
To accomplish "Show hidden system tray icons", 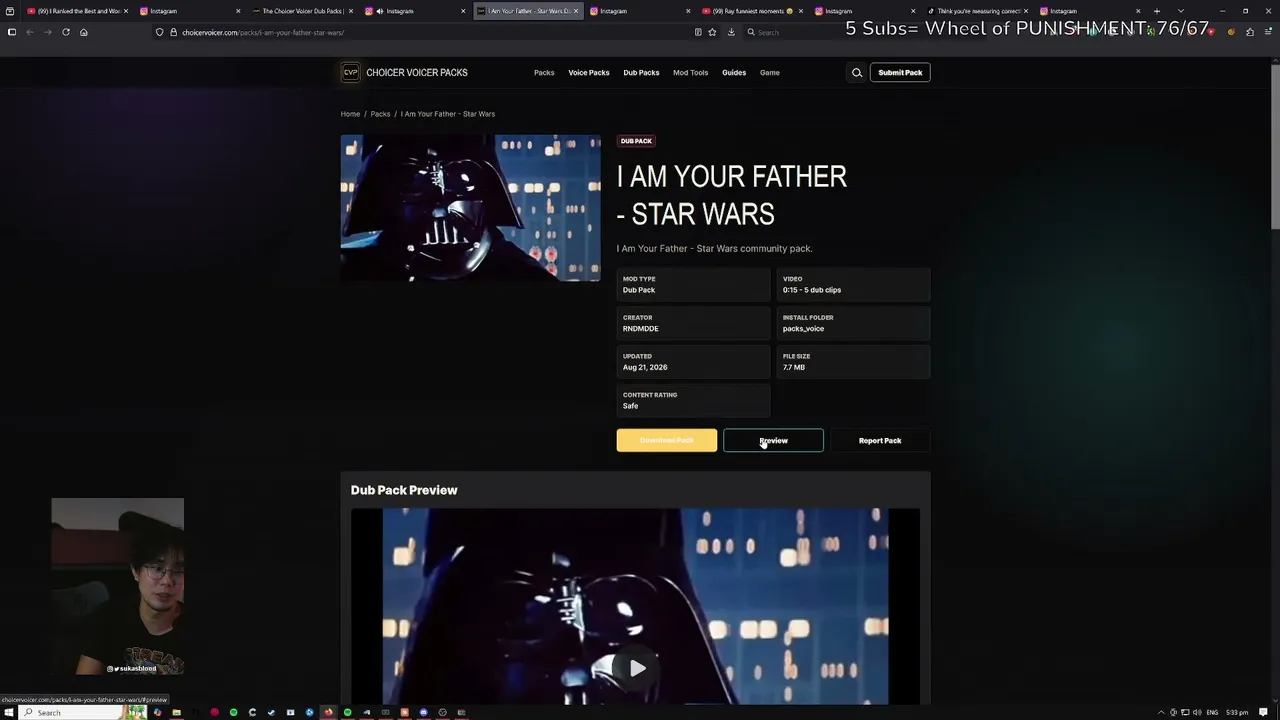I will pyautogui.click(x=1161, y=712).
